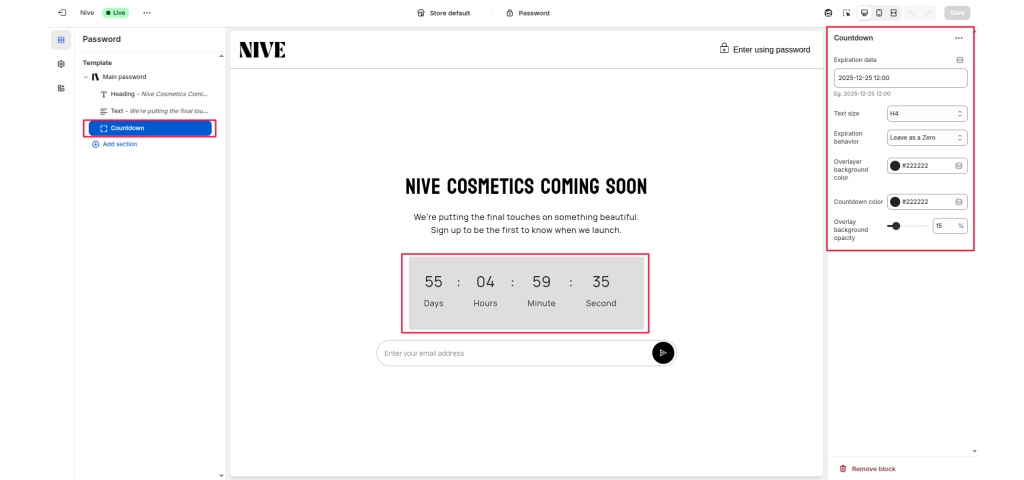Screen dimensions: 1024x480
Task: Open the Store default market selector
Action: (442, 13)
